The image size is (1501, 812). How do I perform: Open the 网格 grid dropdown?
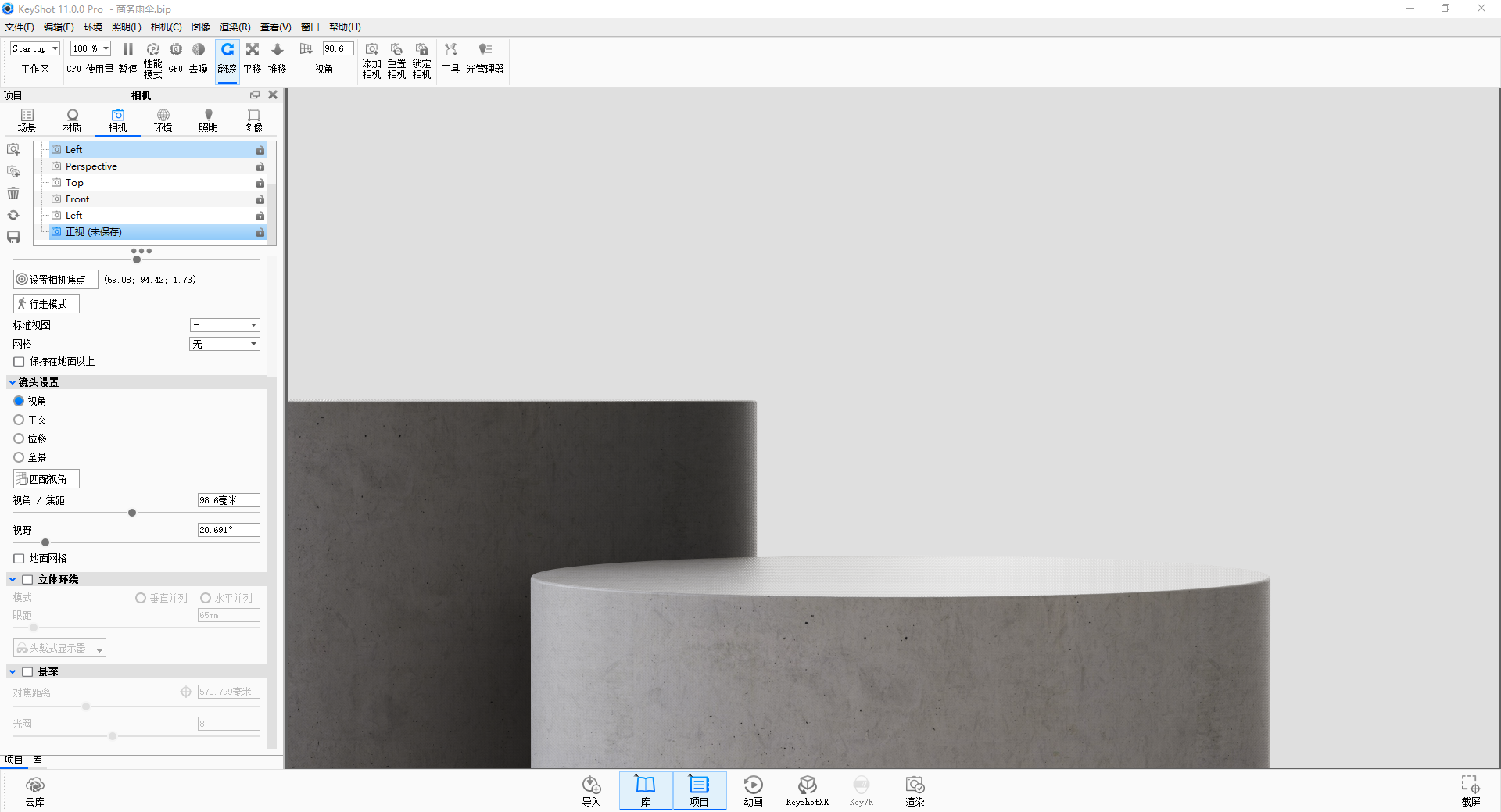224,344
